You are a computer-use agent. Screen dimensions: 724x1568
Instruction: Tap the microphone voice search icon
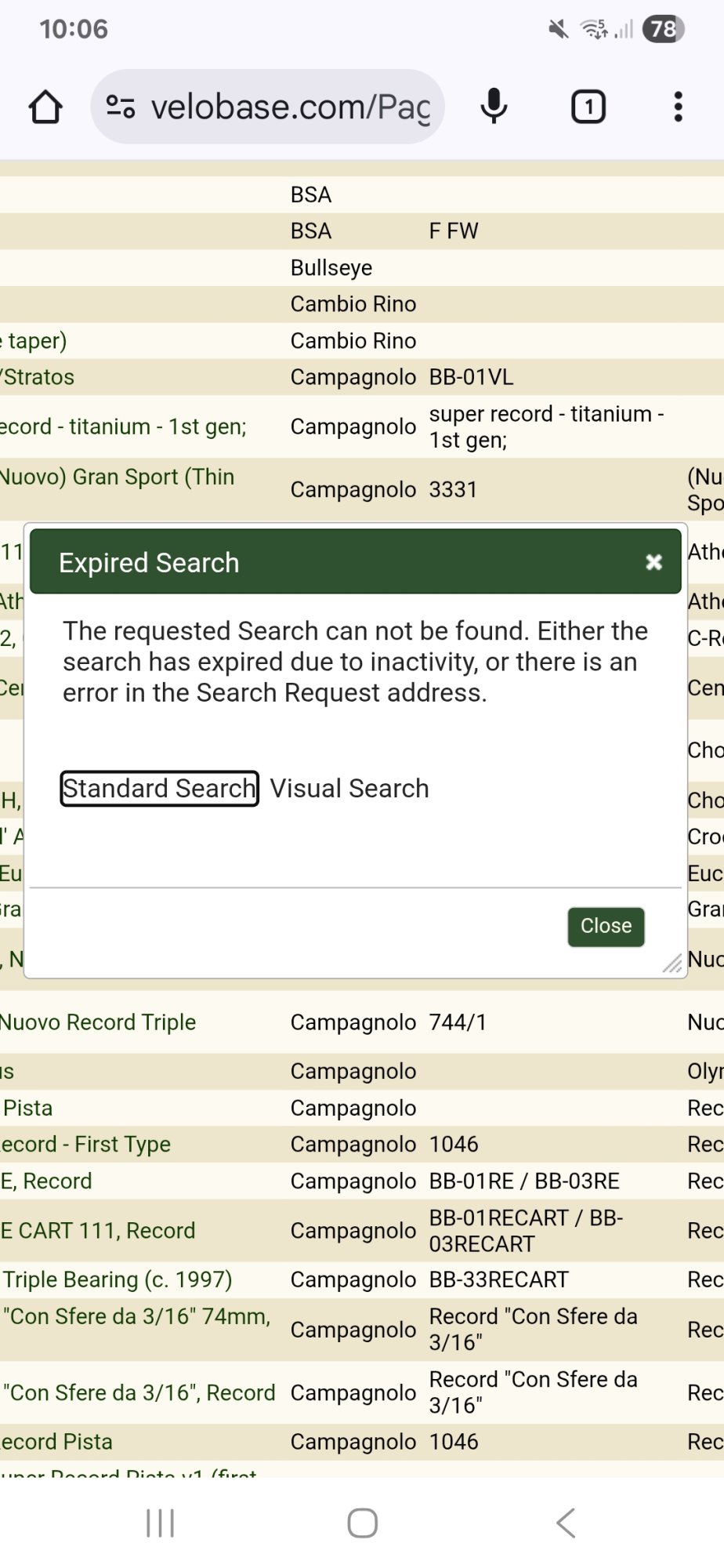494,107
